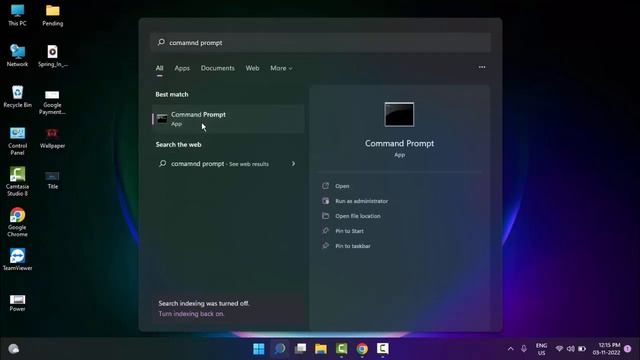Select the All search filter tab

click(159, 68)
